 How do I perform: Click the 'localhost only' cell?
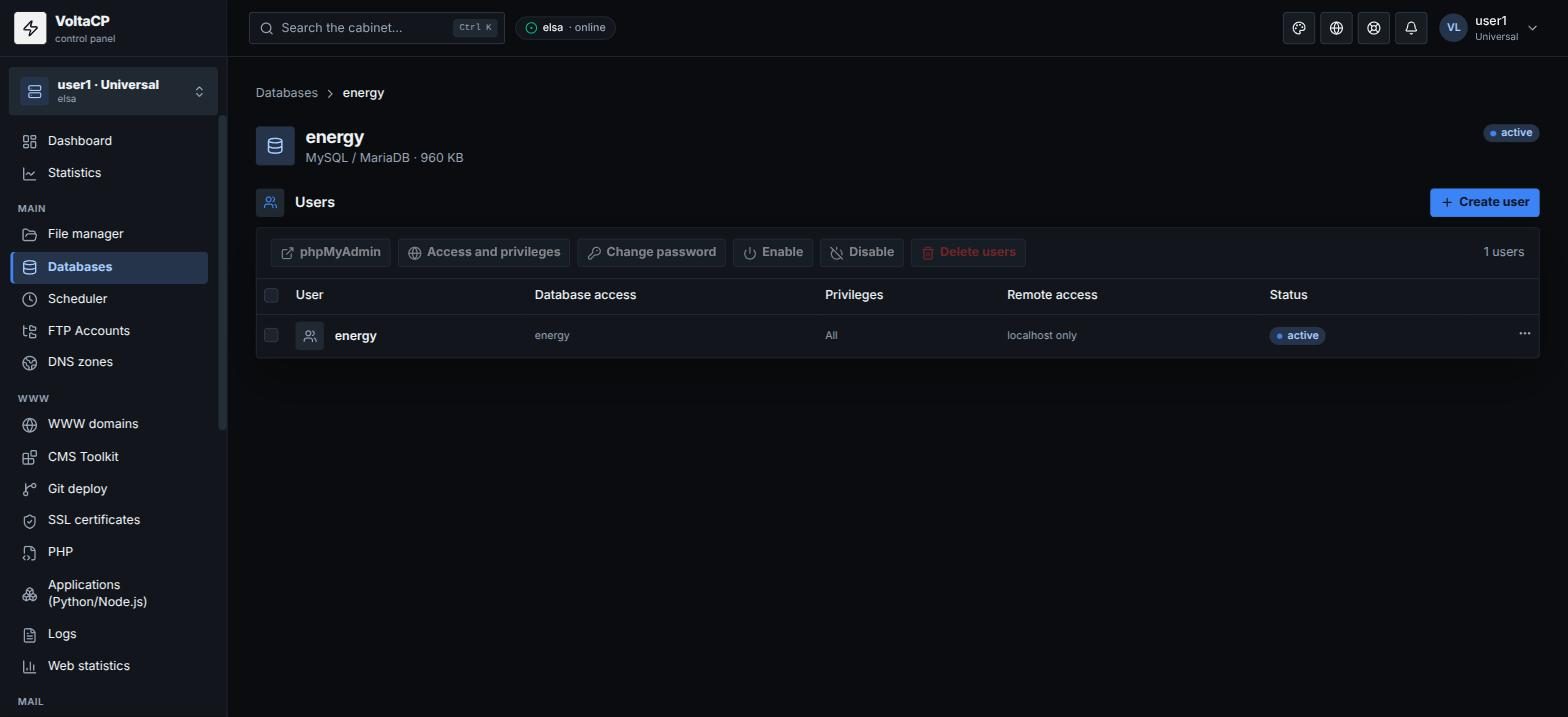[1042, 336]
